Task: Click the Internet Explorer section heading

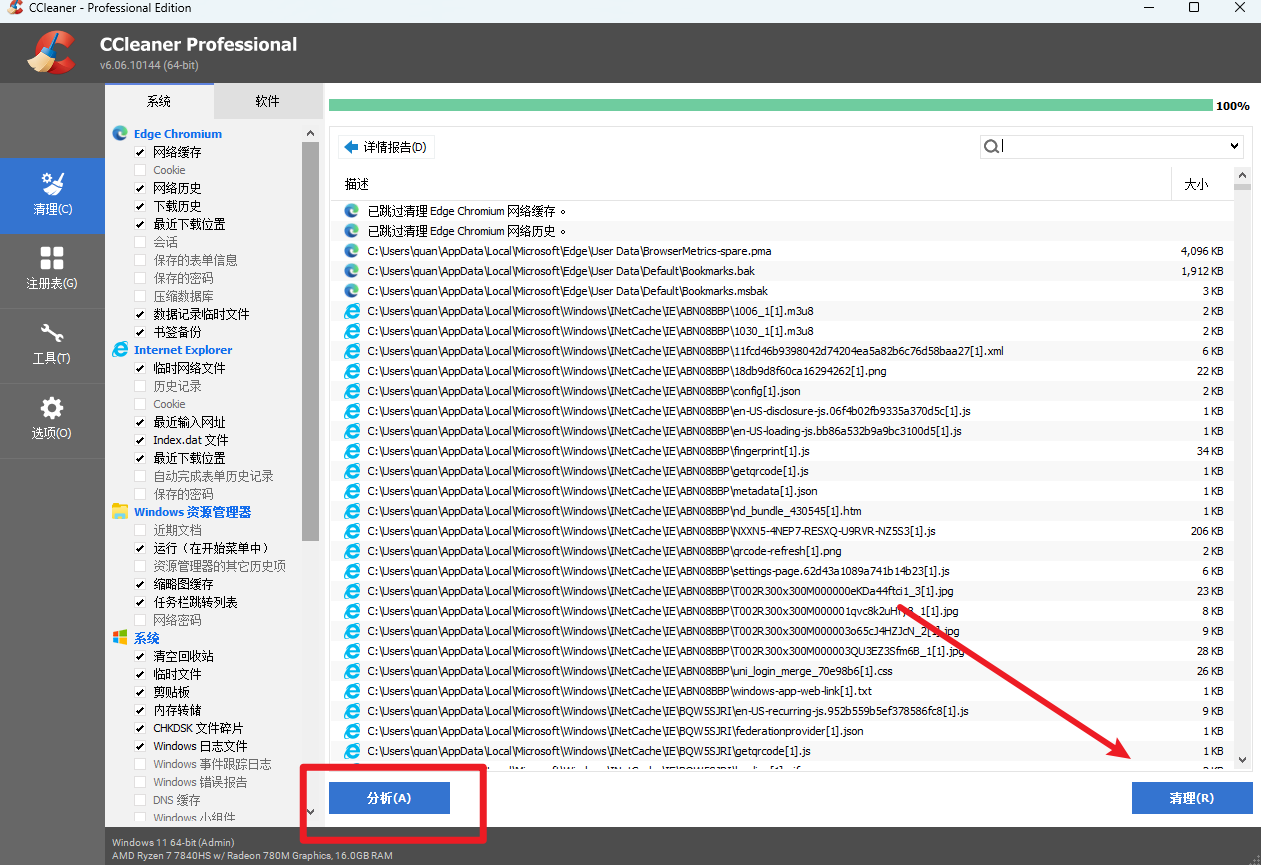Action: coord(183,350)
